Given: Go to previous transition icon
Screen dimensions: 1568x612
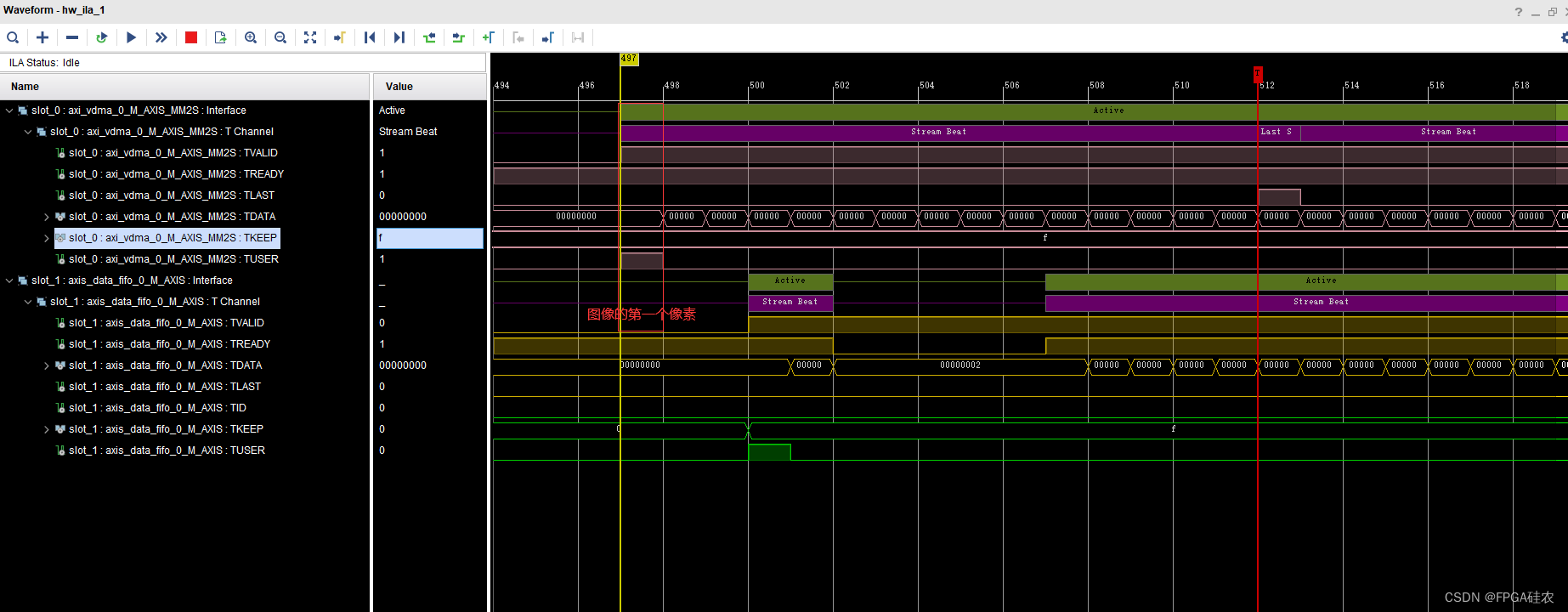Looking at the screenshot, I should coord(429,37).
